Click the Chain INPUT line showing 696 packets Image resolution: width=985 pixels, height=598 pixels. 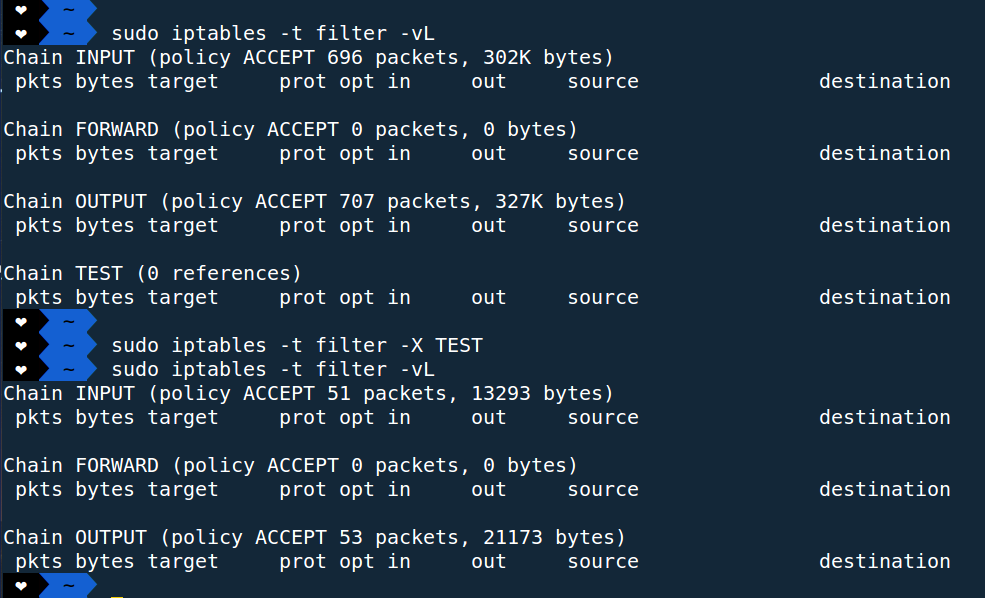point(308,57)
